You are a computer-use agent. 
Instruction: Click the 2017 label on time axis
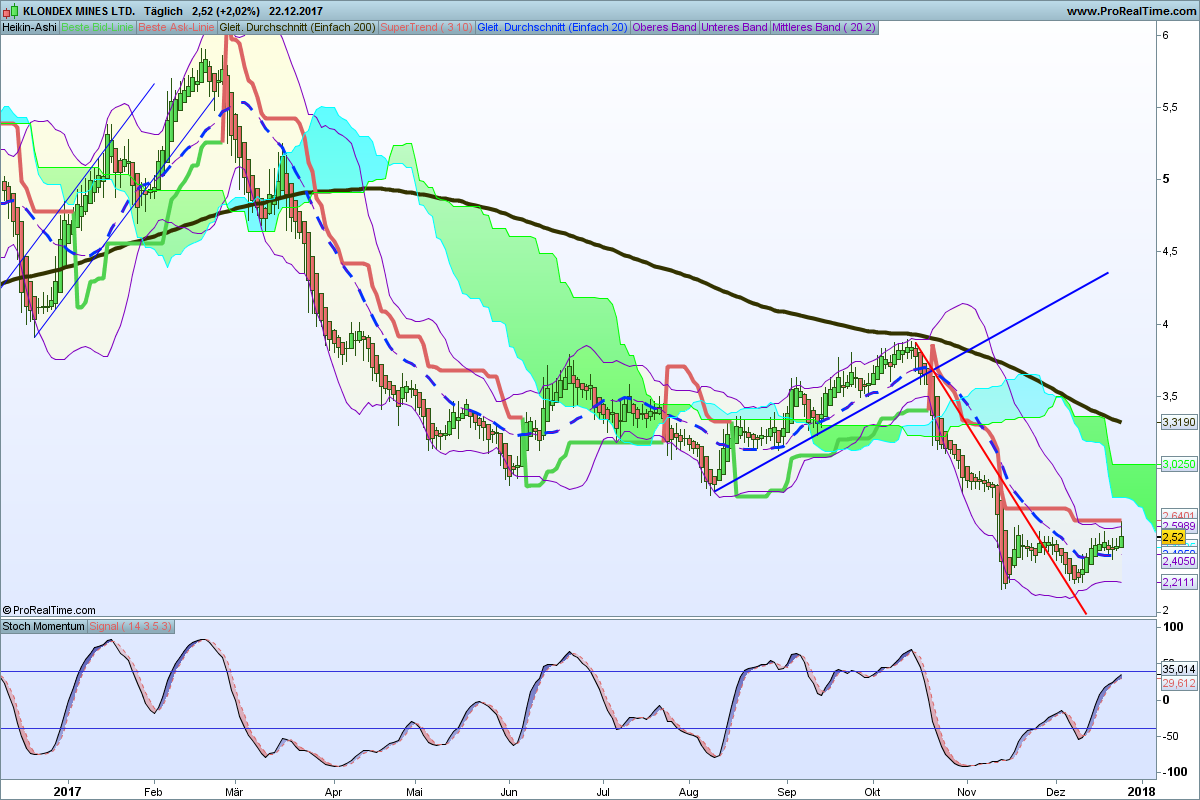[67, 790]
